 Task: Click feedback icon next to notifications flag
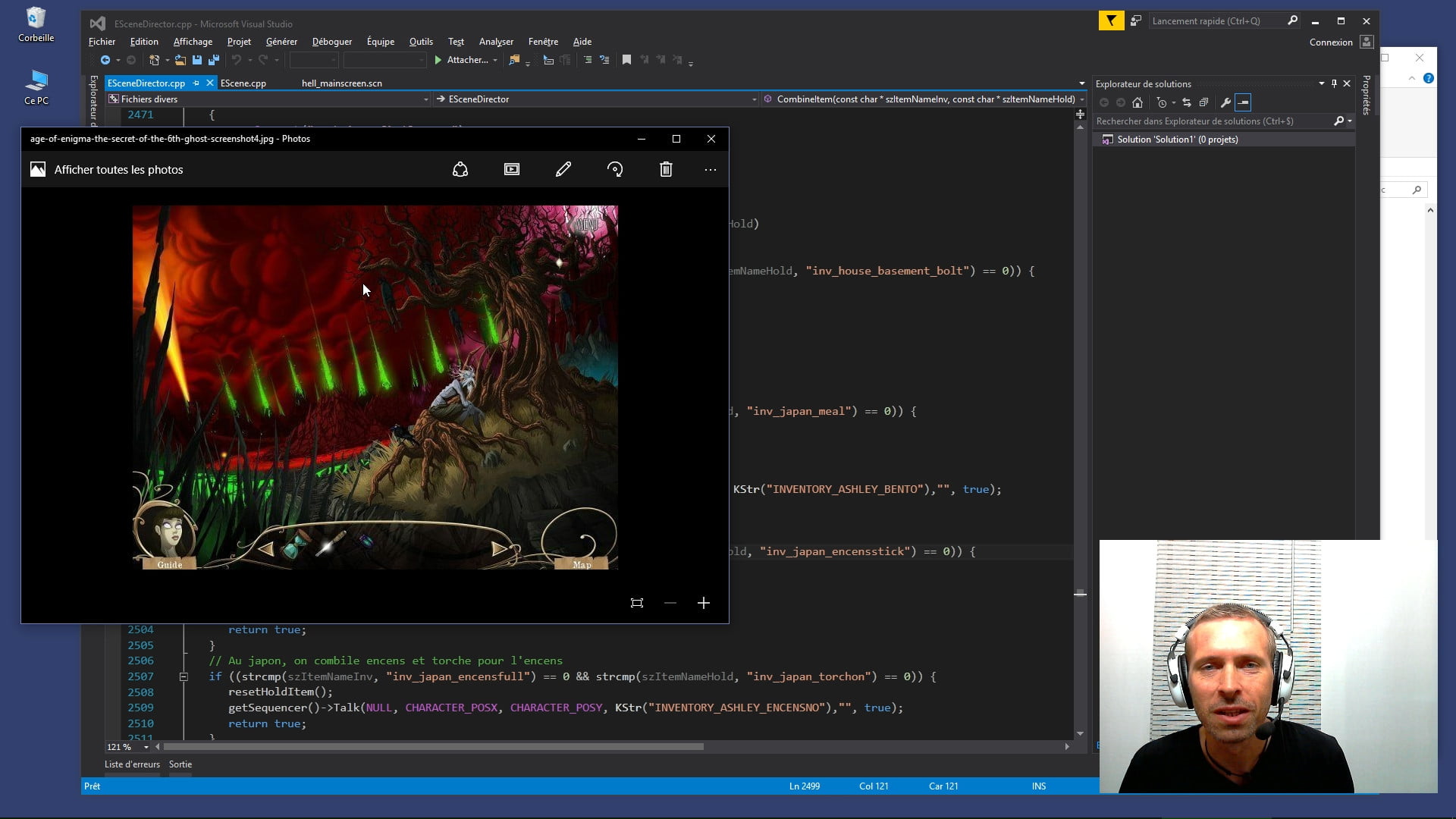[x=1136, y=21]
